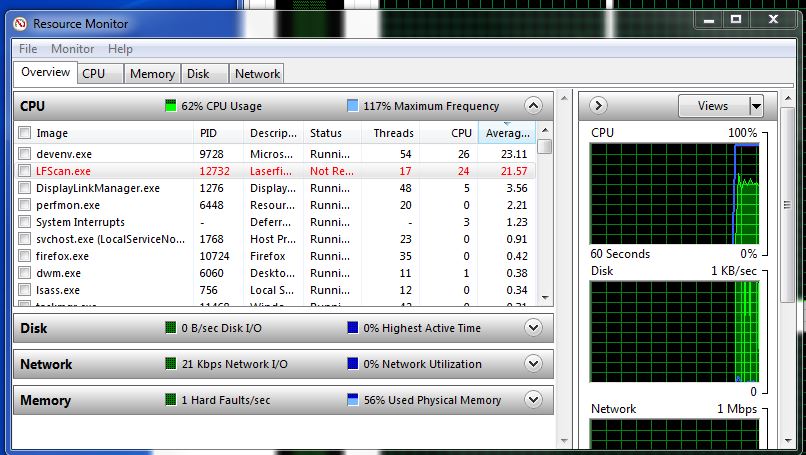
Task: Check the lsass.exe process checkbox
Action: 24,289
